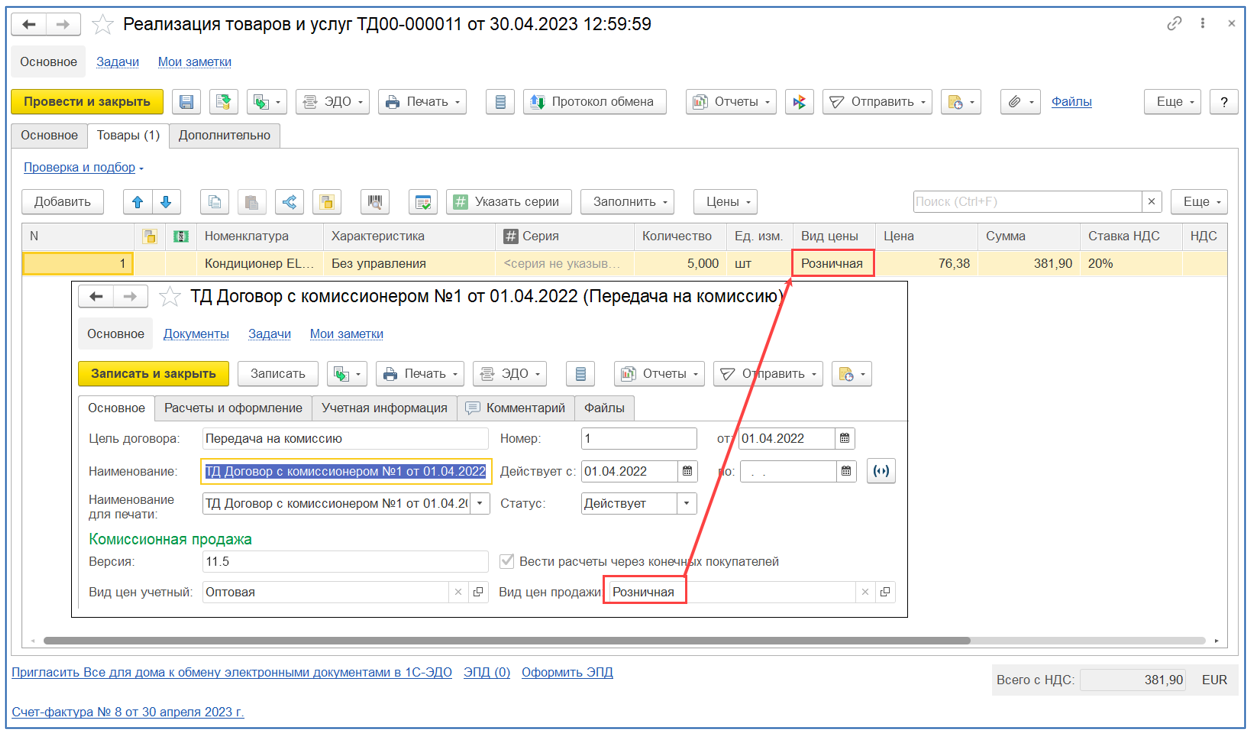The width and height of the screenshot is (1247, 736).
Task: Copy link via chain icon at top right
Action: click(x=1174, y=24)
